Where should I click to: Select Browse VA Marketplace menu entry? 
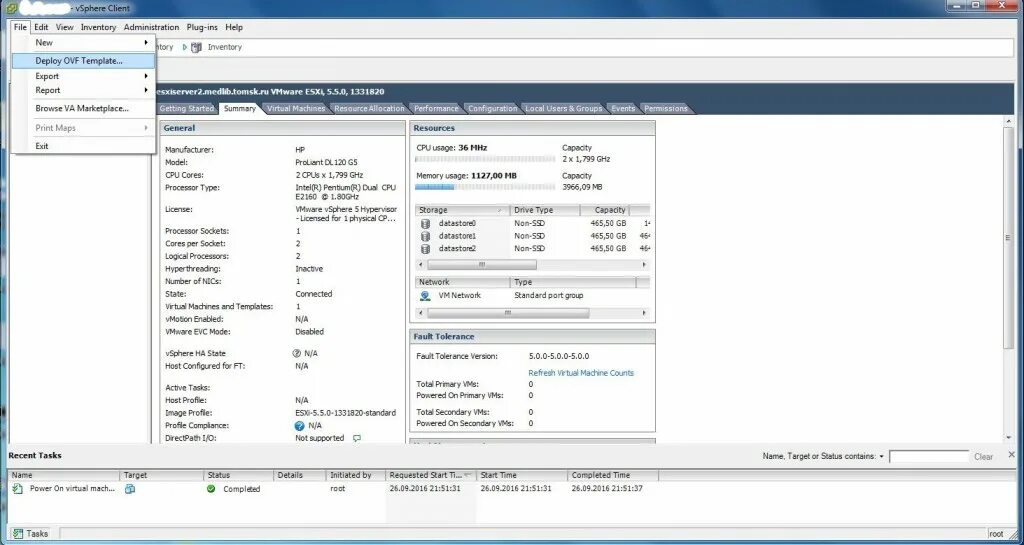(83, 108)
